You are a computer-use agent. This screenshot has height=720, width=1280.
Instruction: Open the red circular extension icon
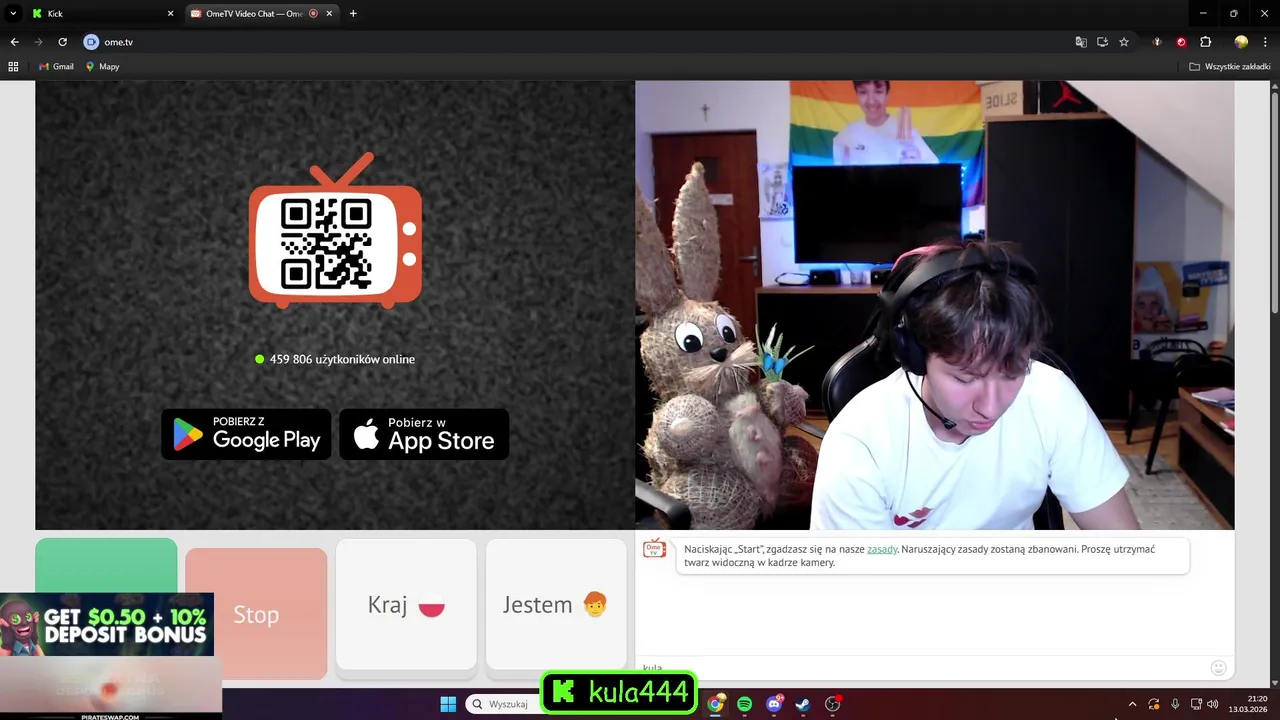tap(1181, 42)
